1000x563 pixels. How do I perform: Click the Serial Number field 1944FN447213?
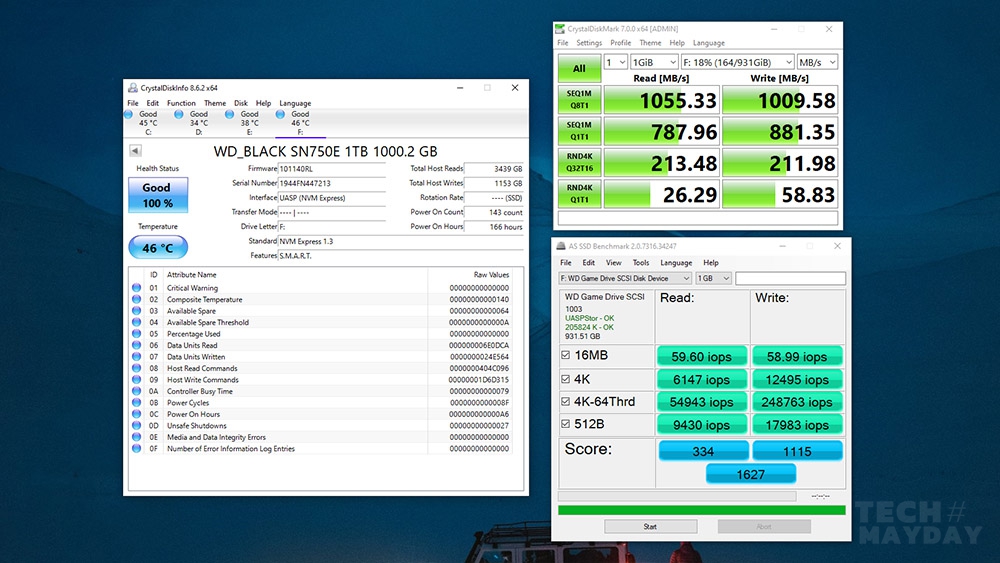(x=332, y=183)
